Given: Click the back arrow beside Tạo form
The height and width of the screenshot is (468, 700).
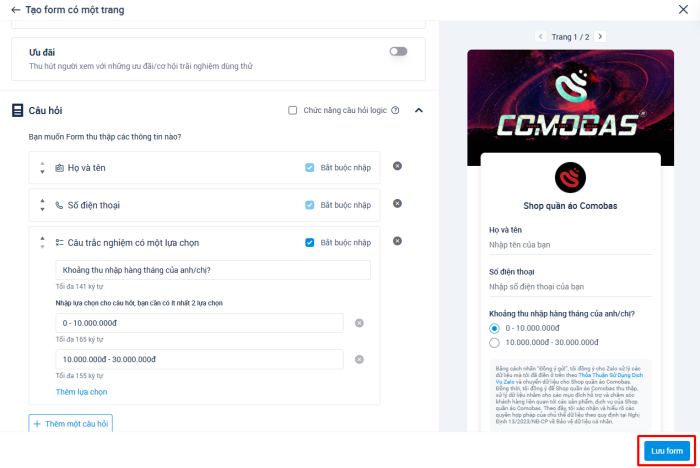Looking at the screenshot, I should (x=15, y=9).
